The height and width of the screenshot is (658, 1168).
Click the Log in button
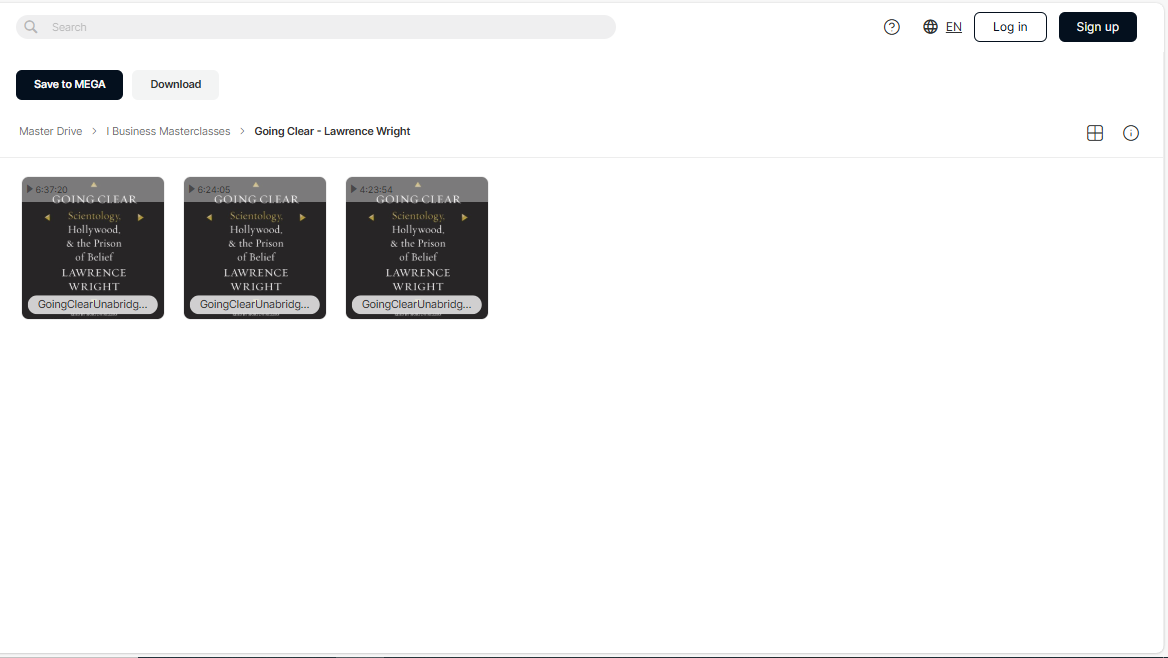click(1010, 27)
